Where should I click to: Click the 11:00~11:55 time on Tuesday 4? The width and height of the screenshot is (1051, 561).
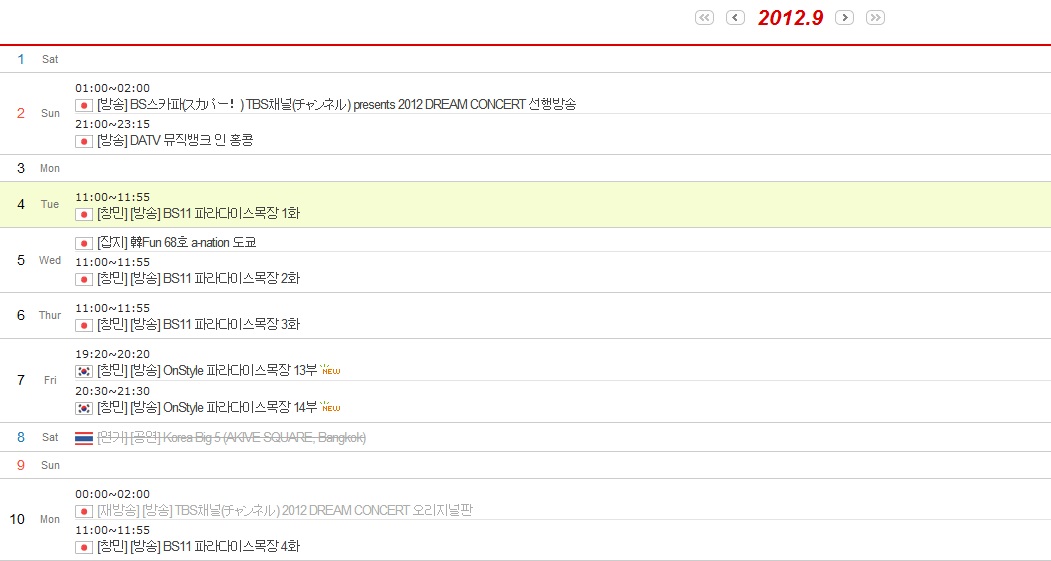click(x=113, y=198)
